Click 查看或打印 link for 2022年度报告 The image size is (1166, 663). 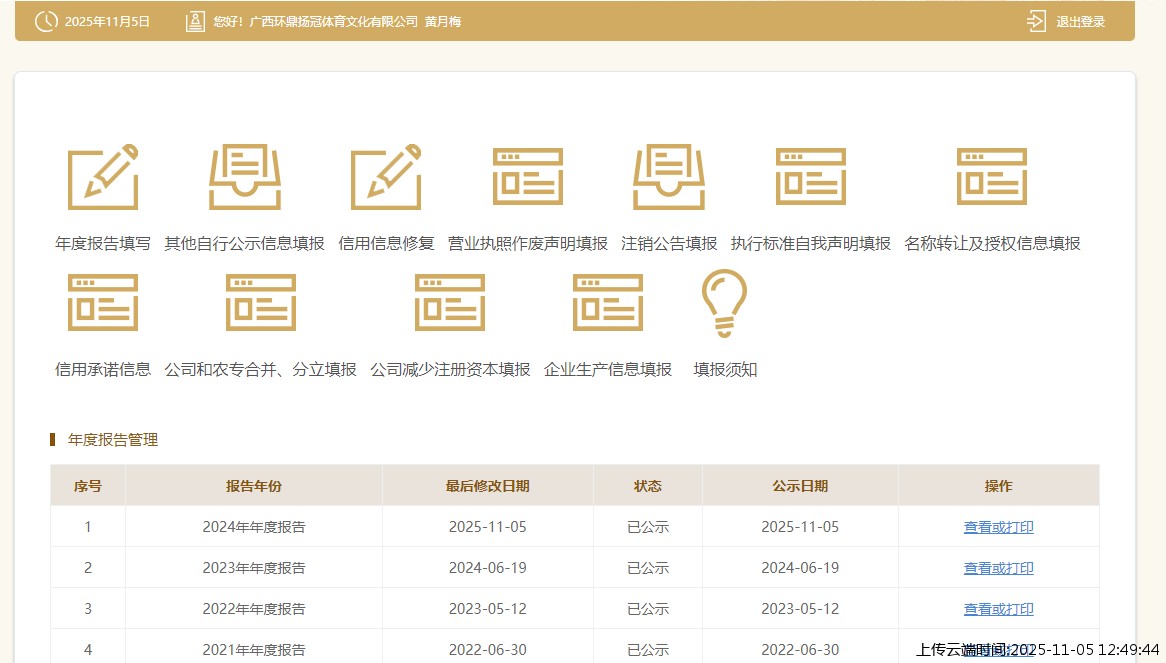point(998,609)
